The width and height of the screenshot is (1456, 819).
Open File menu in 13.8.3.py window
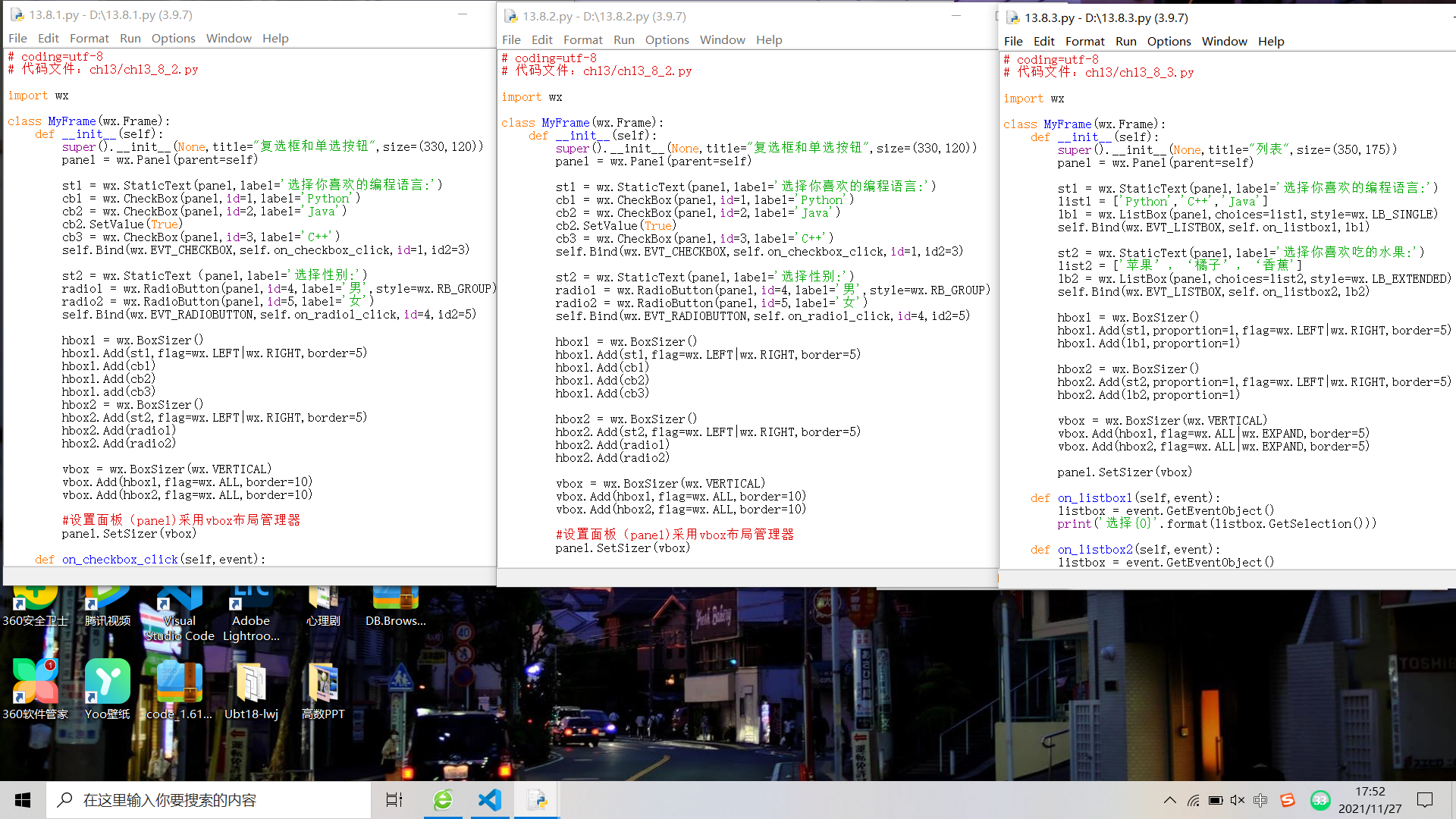pyautogui.click(x=1012, y=41)
